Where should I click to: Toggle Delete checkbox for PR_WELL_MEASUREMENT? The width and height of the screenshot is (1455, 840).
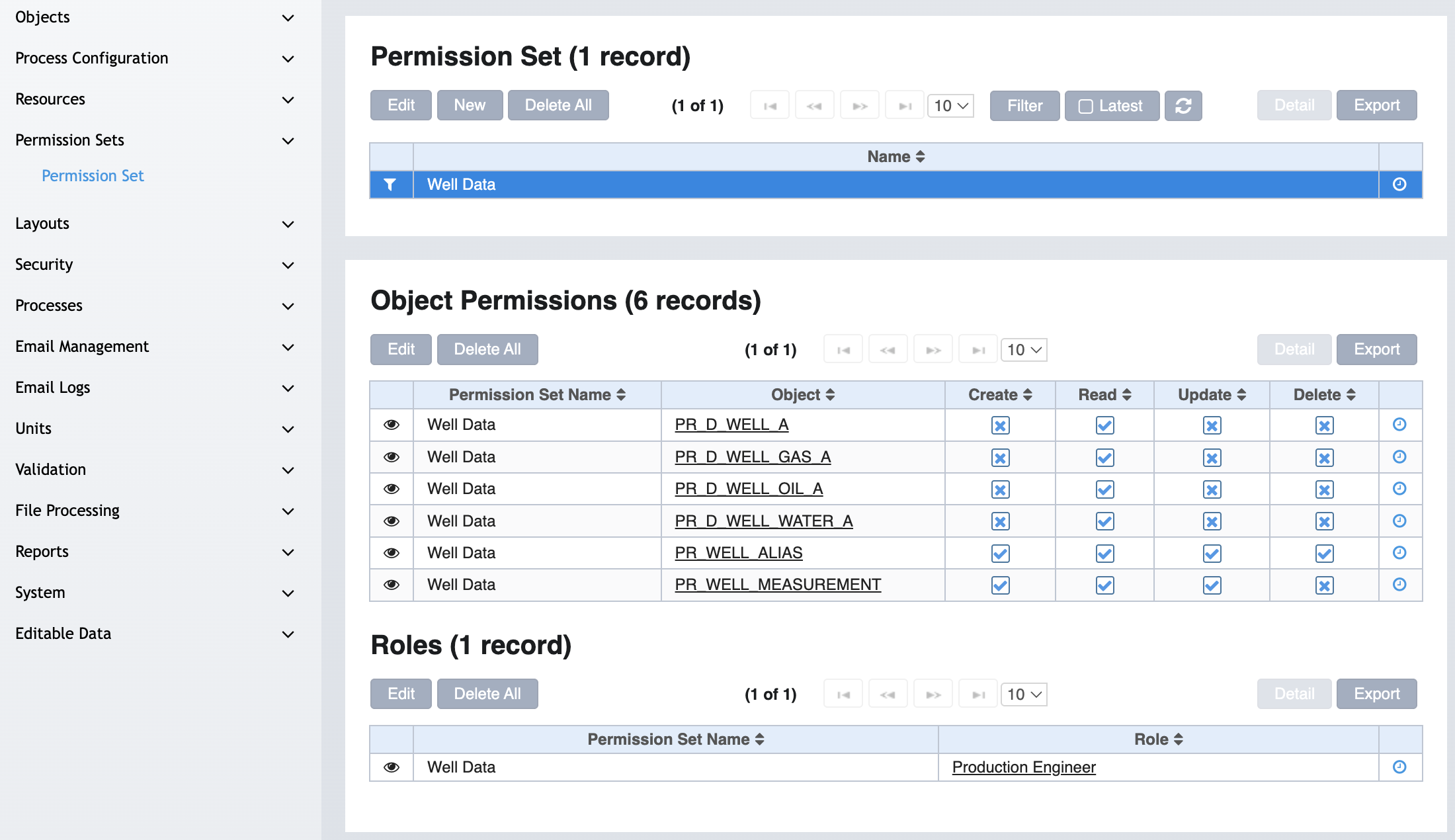[x=1324, y=585]
